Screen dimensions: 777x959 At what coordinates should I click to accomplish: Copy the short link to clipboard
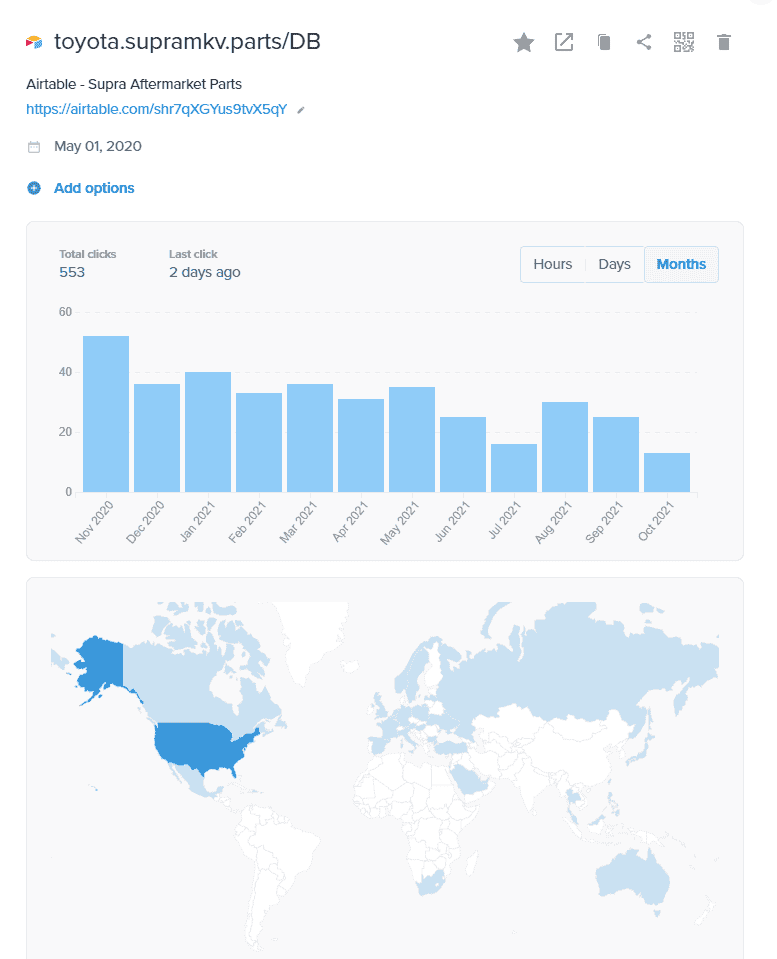(604, 42)
